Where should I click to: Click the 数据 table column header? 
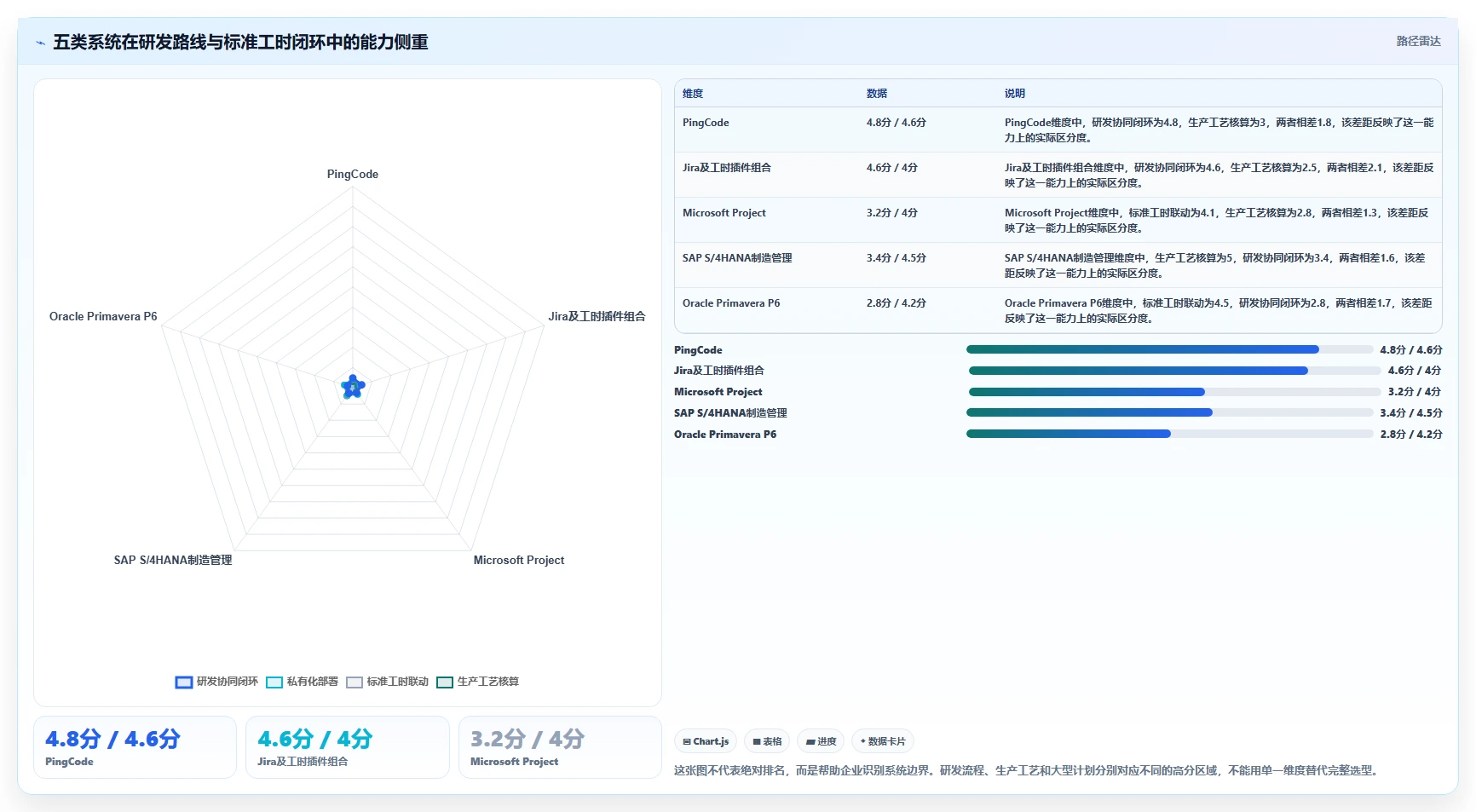coord(877,94)
